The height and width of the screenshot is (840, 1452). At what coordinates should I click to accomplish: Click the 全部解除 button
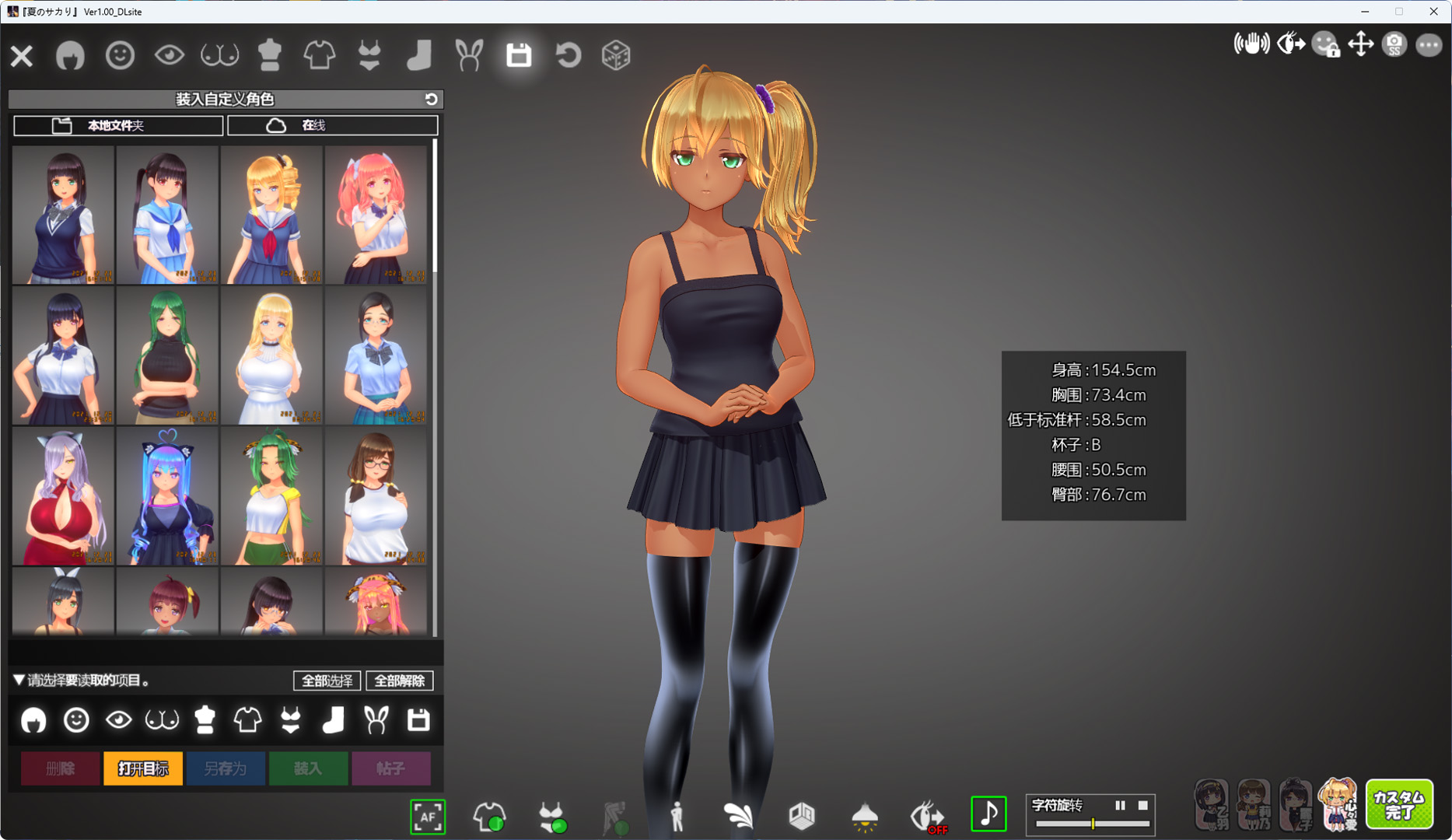point(400,681)
